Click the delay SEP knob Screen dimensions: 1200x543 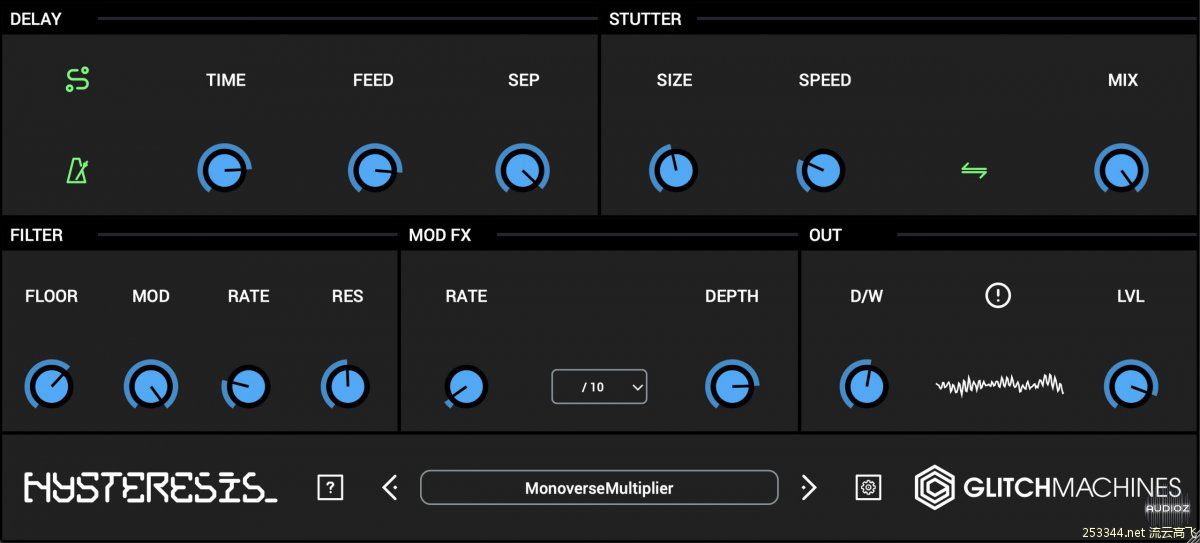click(522, 171)
